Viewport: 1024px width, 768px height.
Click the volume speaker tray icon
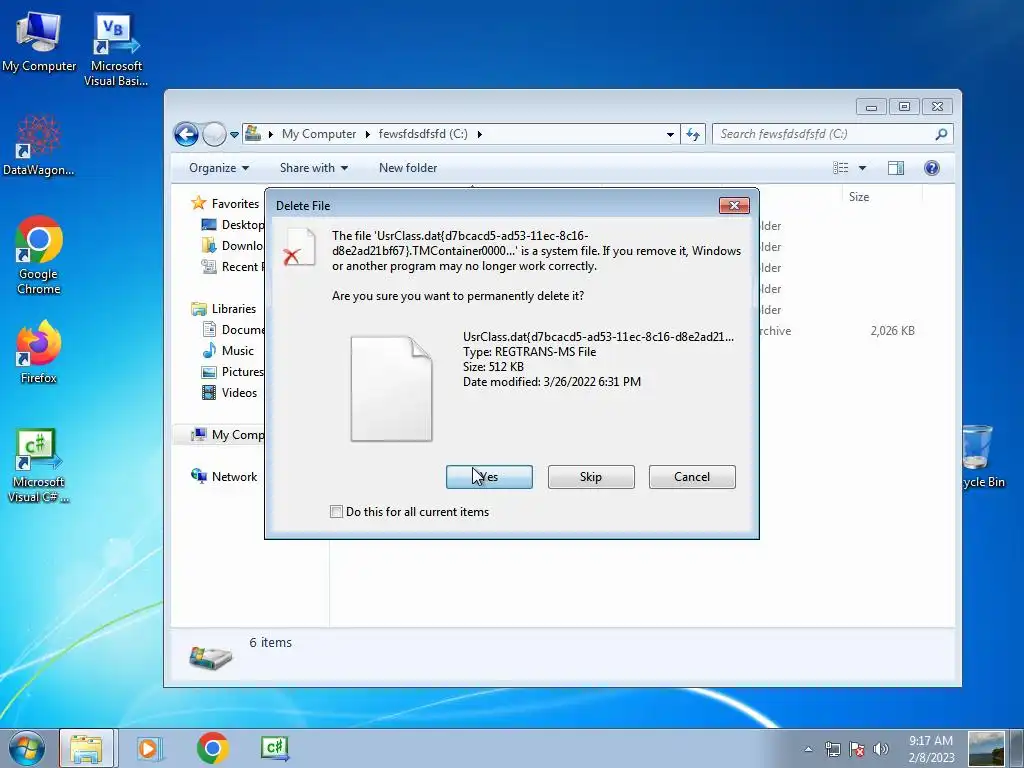tap(881, 749)
